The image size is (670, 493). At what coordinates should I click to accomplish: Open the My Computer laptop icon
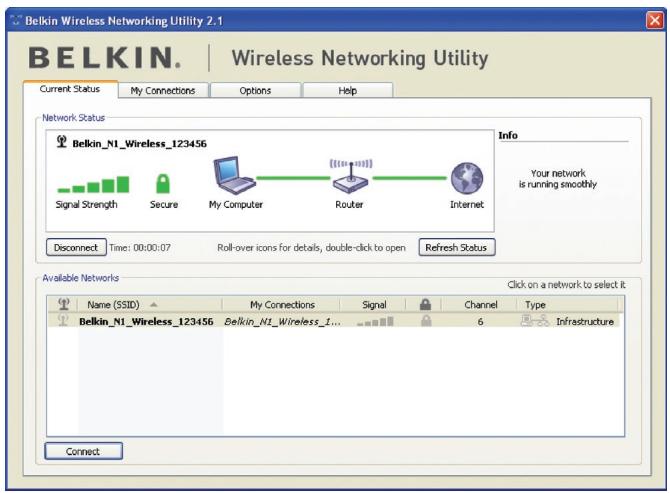point(234,176)
